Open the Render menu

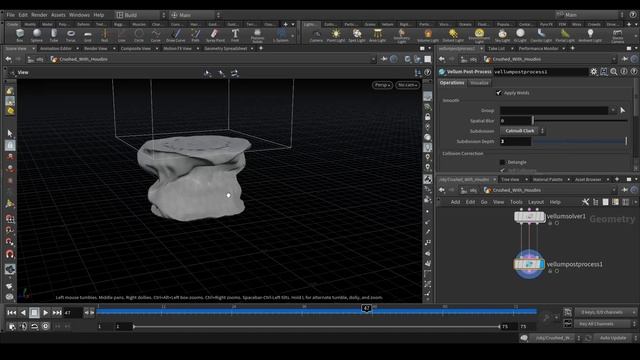(39, 15)
